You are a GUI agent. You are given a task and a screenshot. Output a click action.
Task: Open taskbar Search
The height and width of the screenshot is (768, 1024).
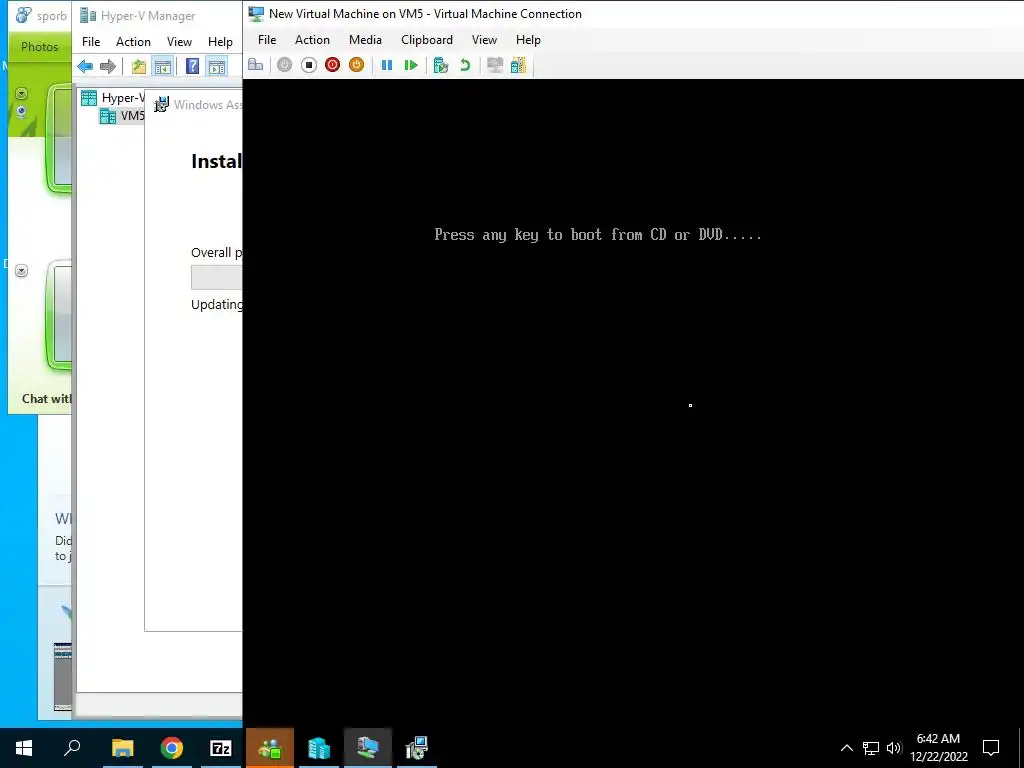[x=72, y=748]
